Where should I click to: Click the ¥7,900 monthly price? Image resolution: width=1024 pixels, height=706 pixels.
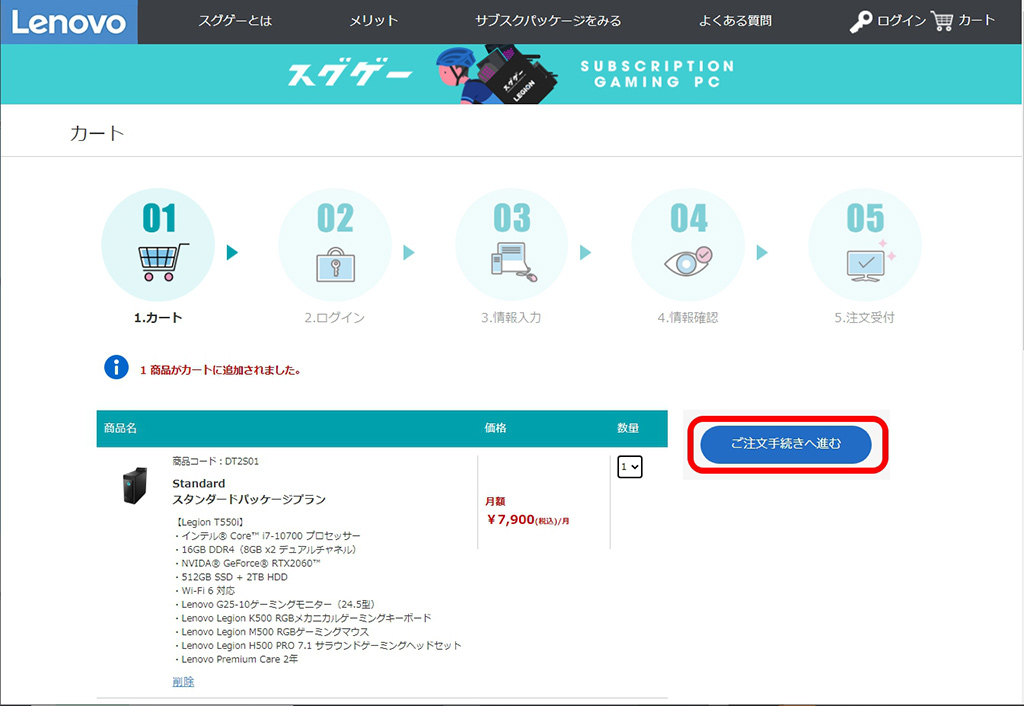(528, 520)
